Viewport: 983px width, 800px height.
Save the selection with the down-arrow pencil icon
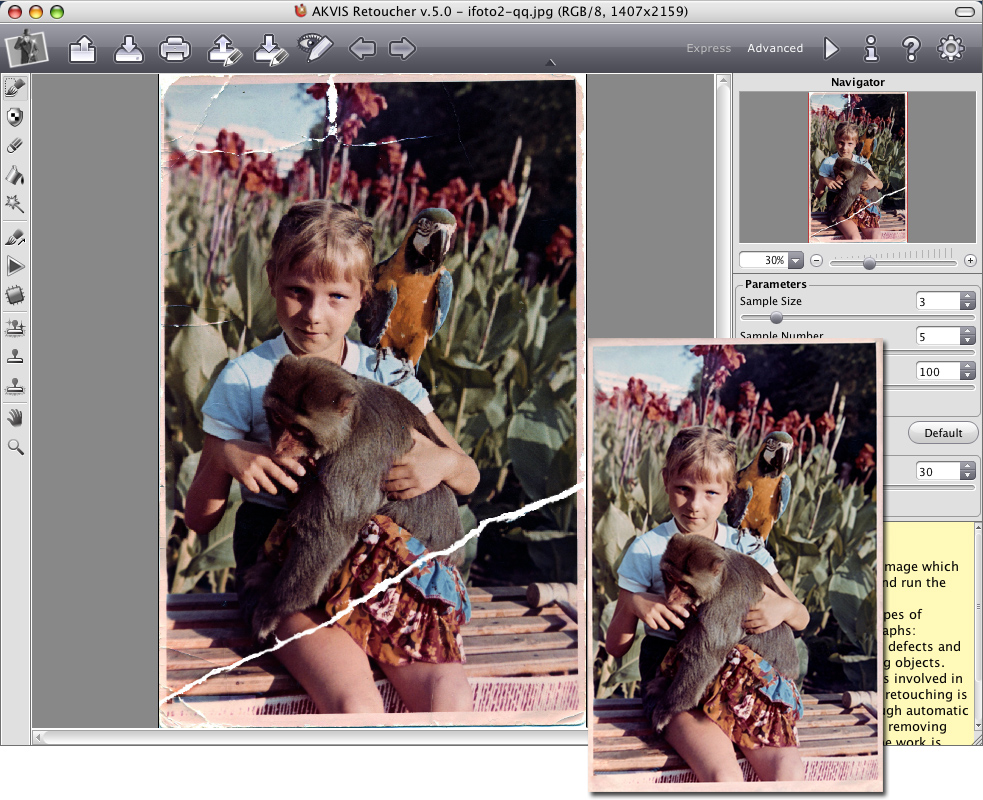point(271,49)
